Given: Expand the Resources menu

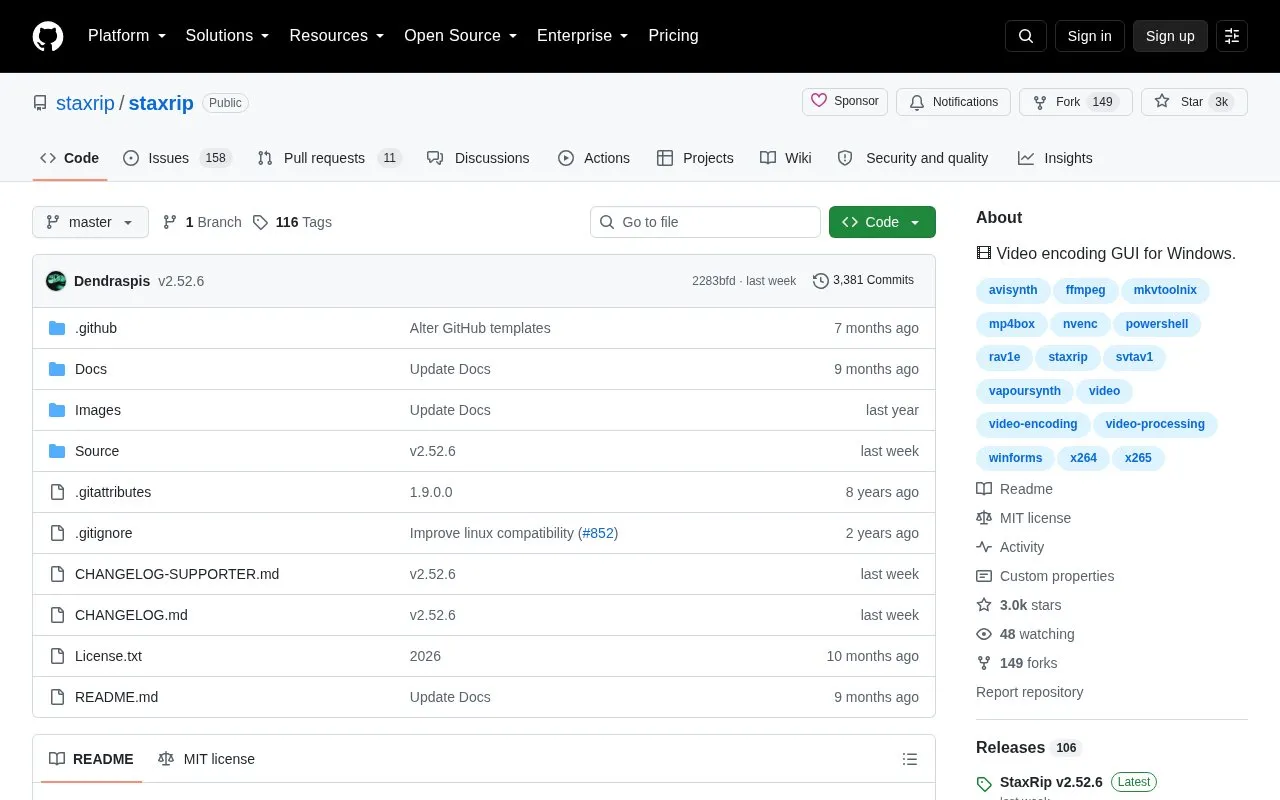Looking at the screenshot, I should pyautogui.click(x=337, y=36).
